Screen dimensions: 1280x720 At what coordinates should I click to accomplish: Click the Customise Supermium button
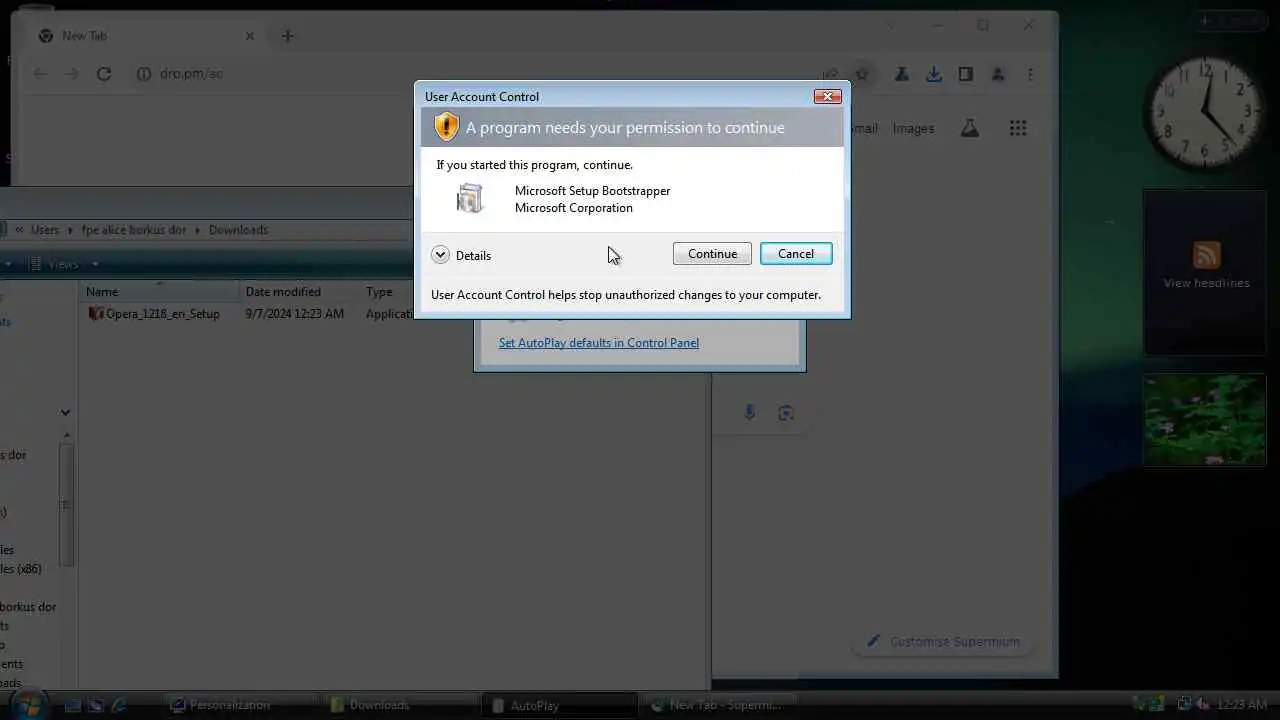(943, 642)
